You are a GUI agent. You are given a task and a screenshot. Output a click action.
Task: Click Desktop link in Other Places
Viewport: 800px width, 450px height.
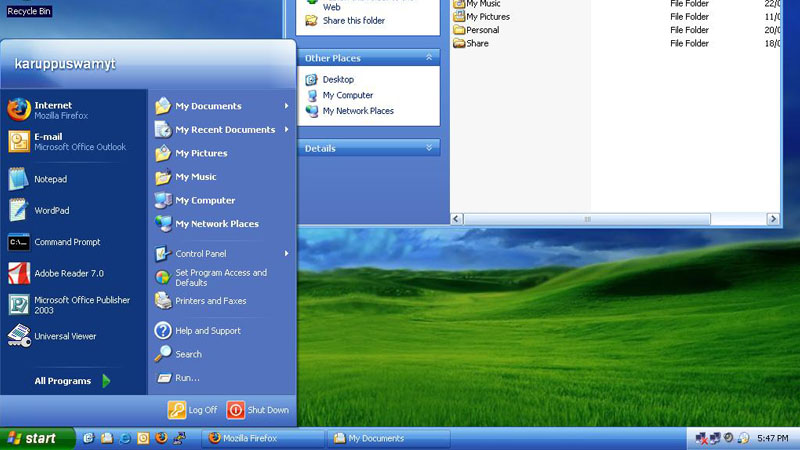[x=338, y=80]
